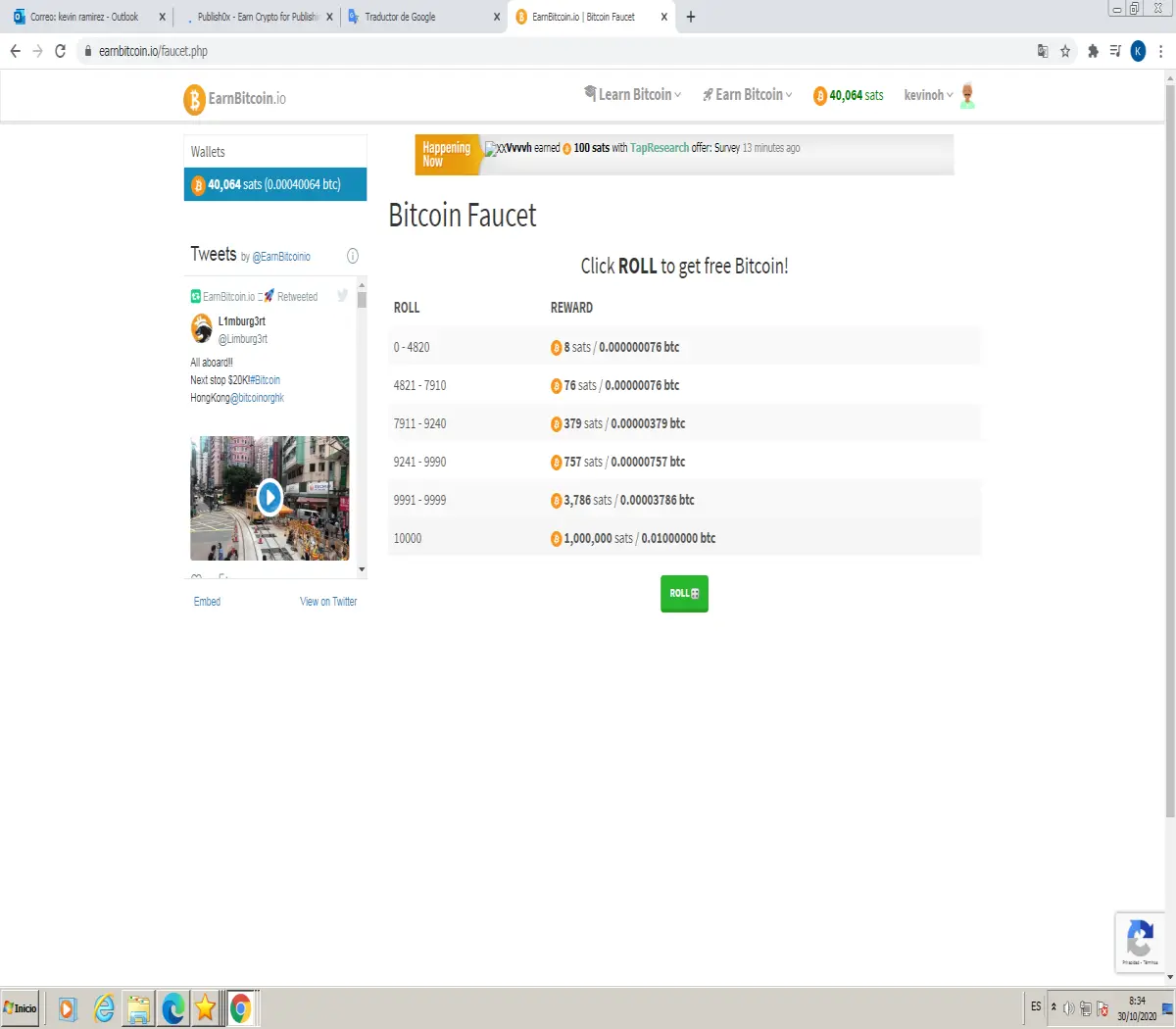This screenshot has height=1029, width=1176.
Task: Click the Bitcoin Faucet heading
Action: [463, 215]
